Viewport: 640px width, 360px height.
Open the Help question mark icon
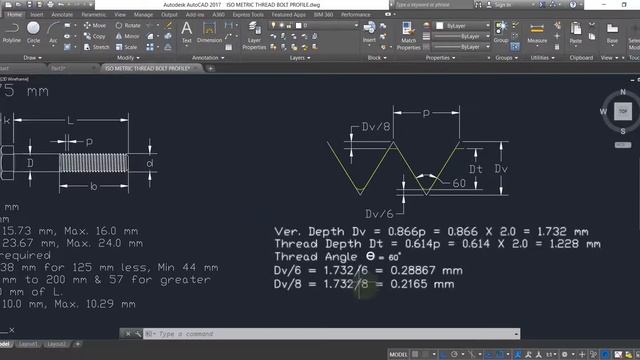[573, 4]
